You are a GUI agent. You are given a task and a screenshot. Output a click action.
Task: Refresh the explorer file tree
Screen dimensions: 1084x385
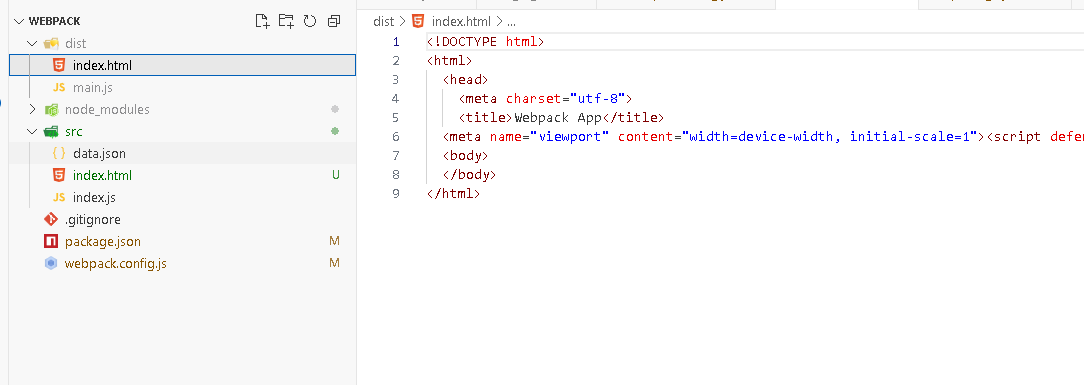(x=310, y=21)
